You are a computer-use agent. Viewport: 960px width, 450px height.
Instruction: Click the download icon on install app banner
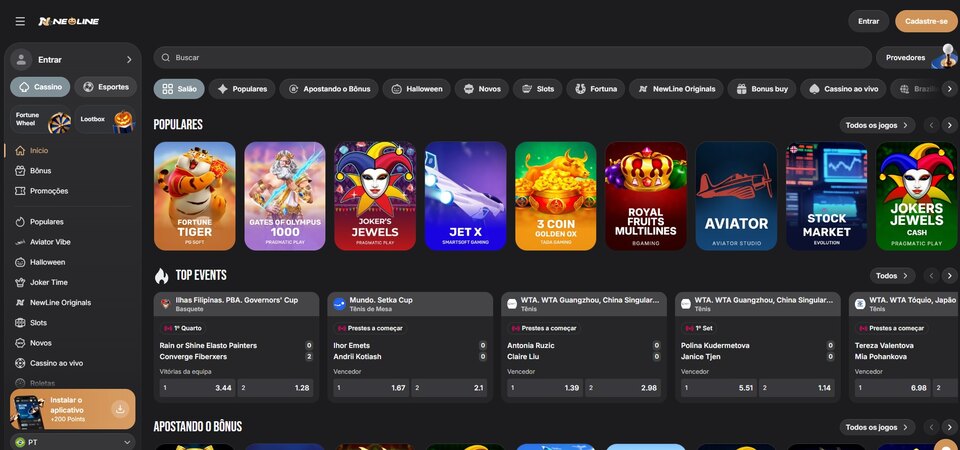coord(121,409)
